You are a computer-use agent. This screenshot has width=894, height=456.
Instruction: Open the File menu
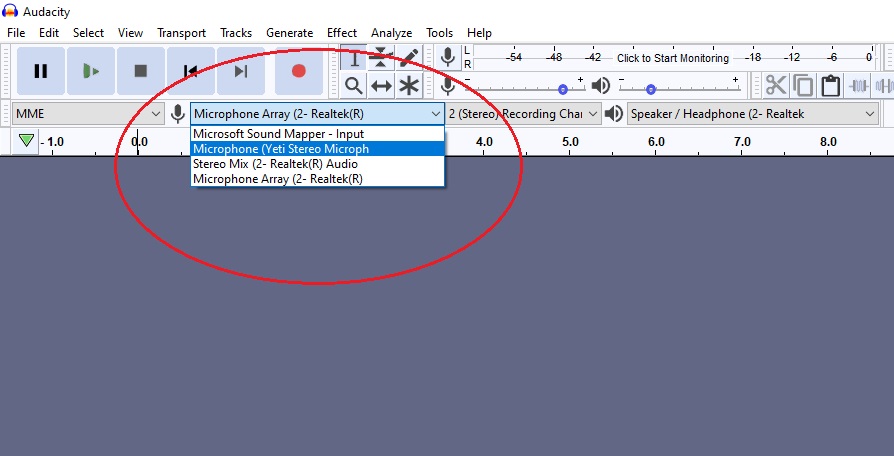point(16,33)
